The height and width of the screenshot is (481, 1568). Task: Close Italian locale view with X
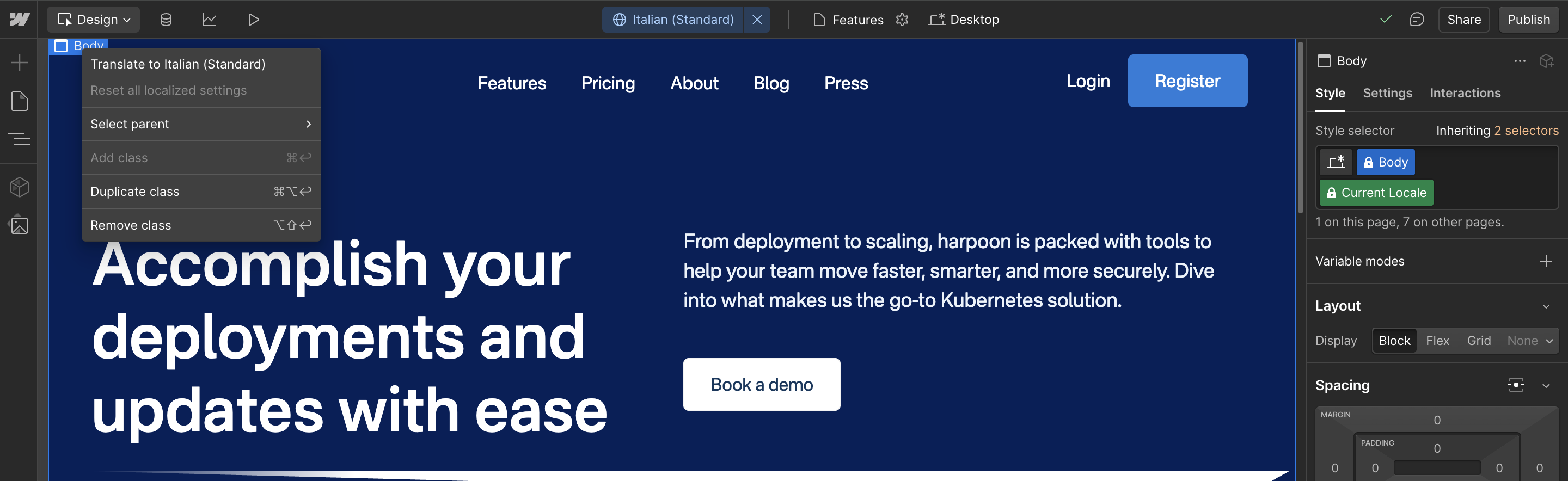click(757, 20)
